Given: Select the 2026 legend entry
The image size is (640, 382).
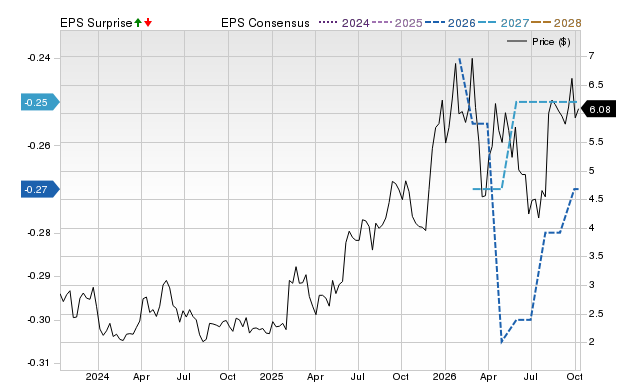Looking at the screenshot, I should pos(450,22).
